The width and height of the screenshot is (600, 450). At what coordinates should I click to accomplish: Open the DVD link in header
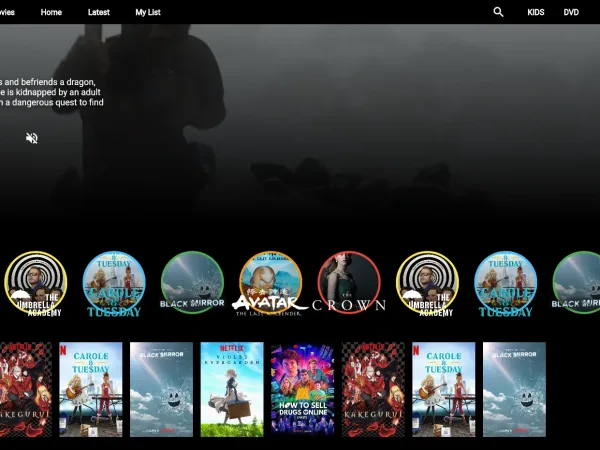point(571,12)
